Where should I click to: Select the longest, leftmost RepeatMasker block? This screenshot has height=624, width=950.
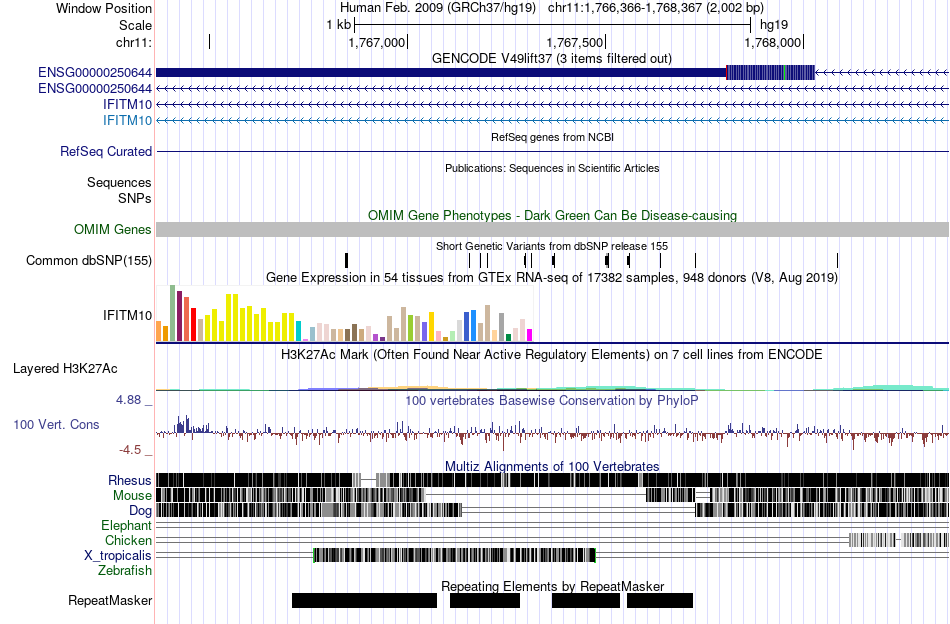click(x=364, y=601)
